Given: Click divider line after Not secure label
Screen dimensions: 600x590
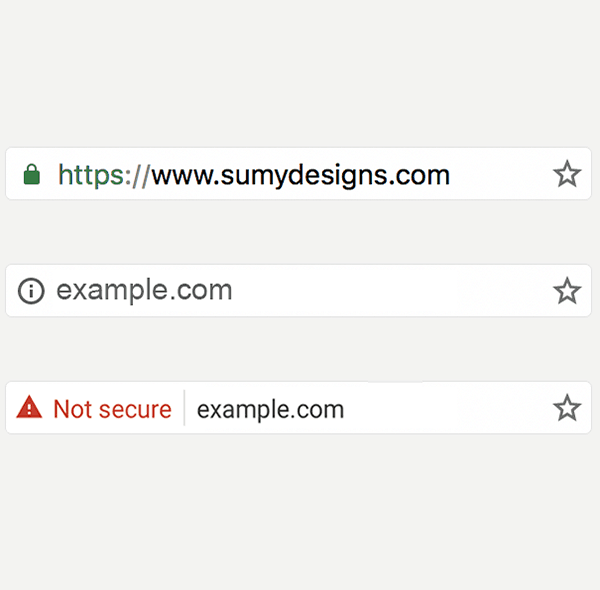Looking at the screenshot, I should pos(184,408).
